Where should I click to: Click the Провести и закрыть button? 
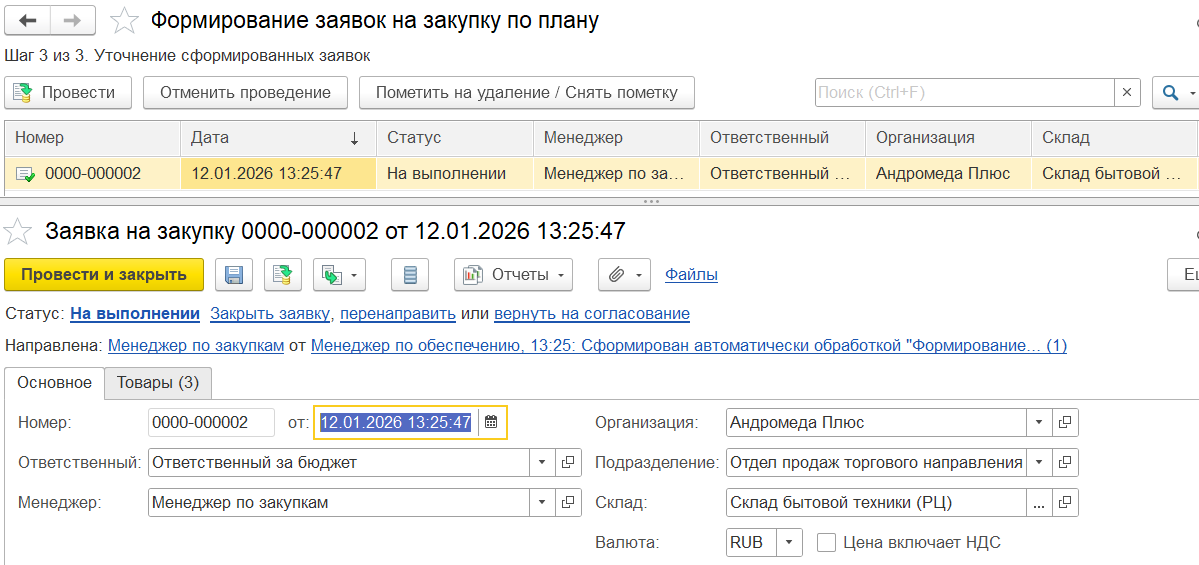(x=104, y=274)
